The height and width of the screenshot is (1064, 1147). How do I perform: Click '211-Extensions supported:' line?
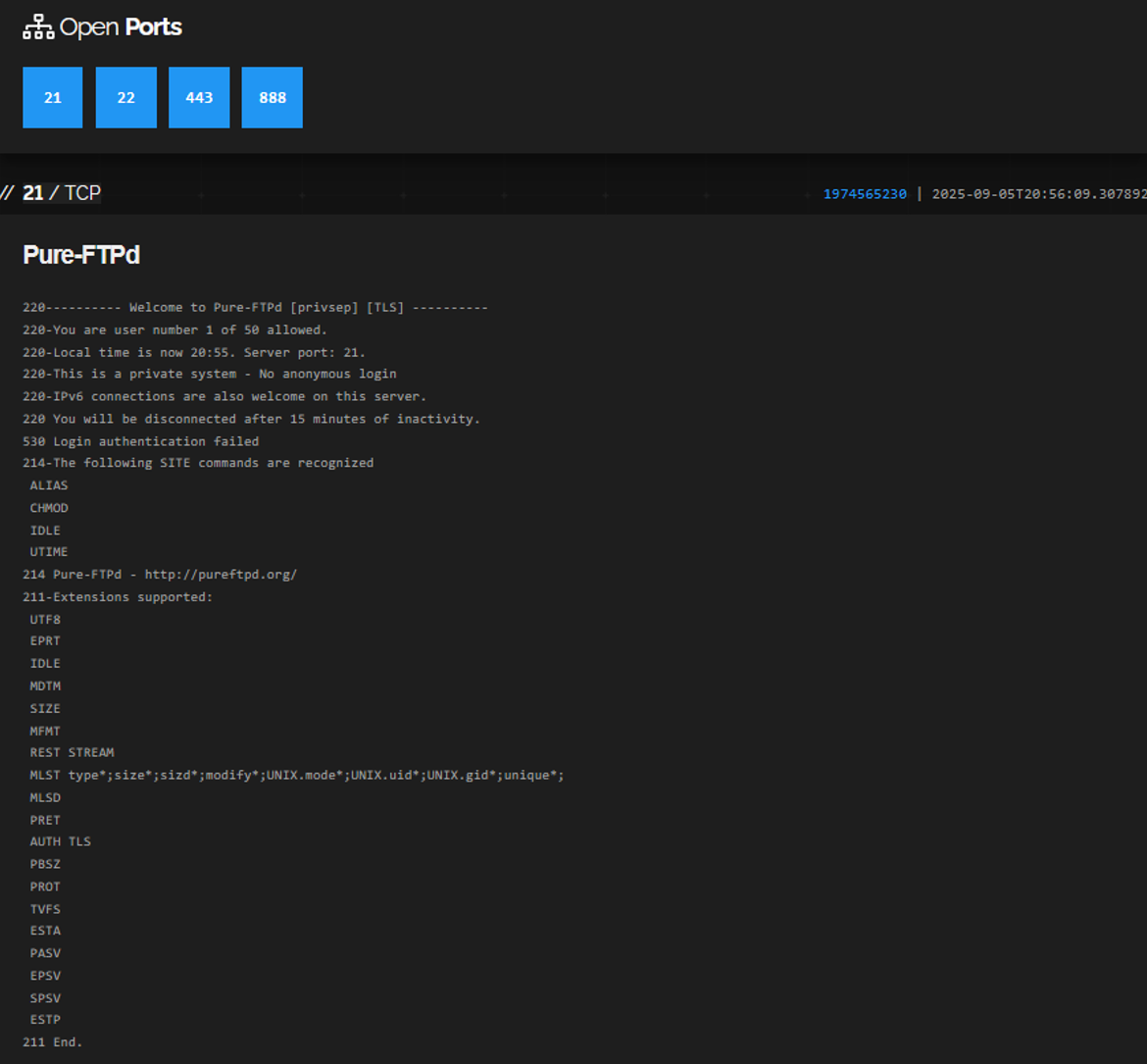tap(118, 597)
